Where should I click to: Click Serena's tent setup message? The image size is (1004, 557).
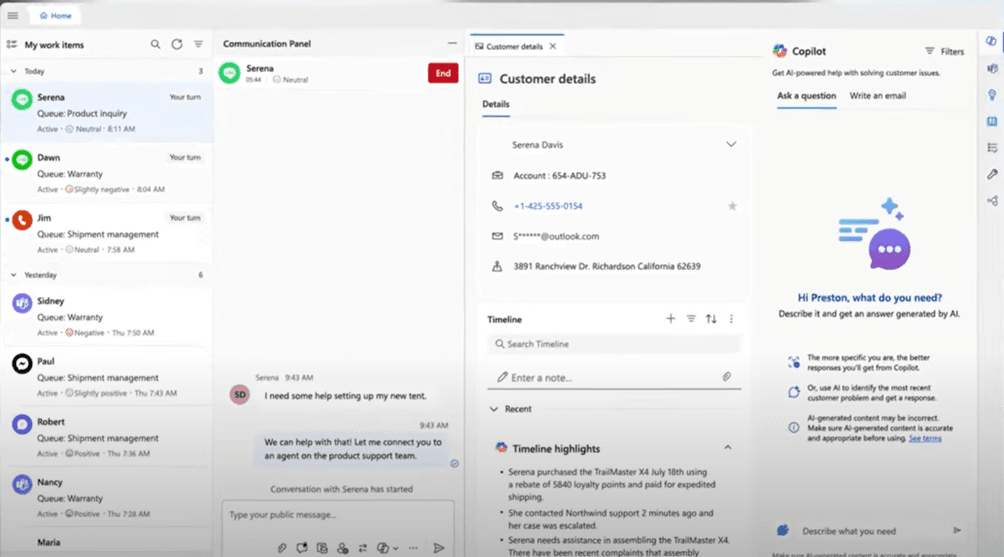(345, 396)
